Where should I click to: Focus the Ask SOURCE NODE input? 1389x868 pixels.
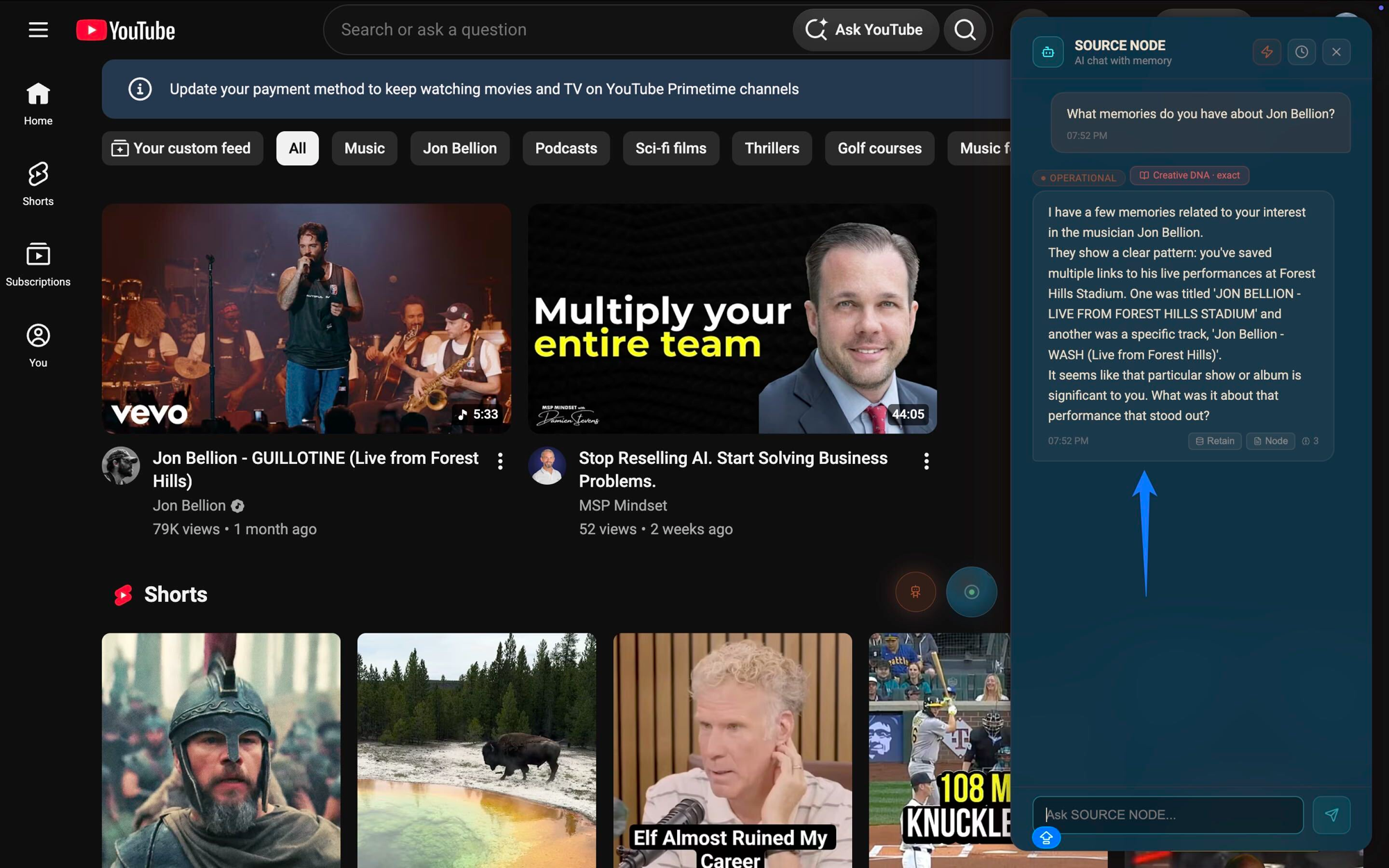click(1167, 815)
